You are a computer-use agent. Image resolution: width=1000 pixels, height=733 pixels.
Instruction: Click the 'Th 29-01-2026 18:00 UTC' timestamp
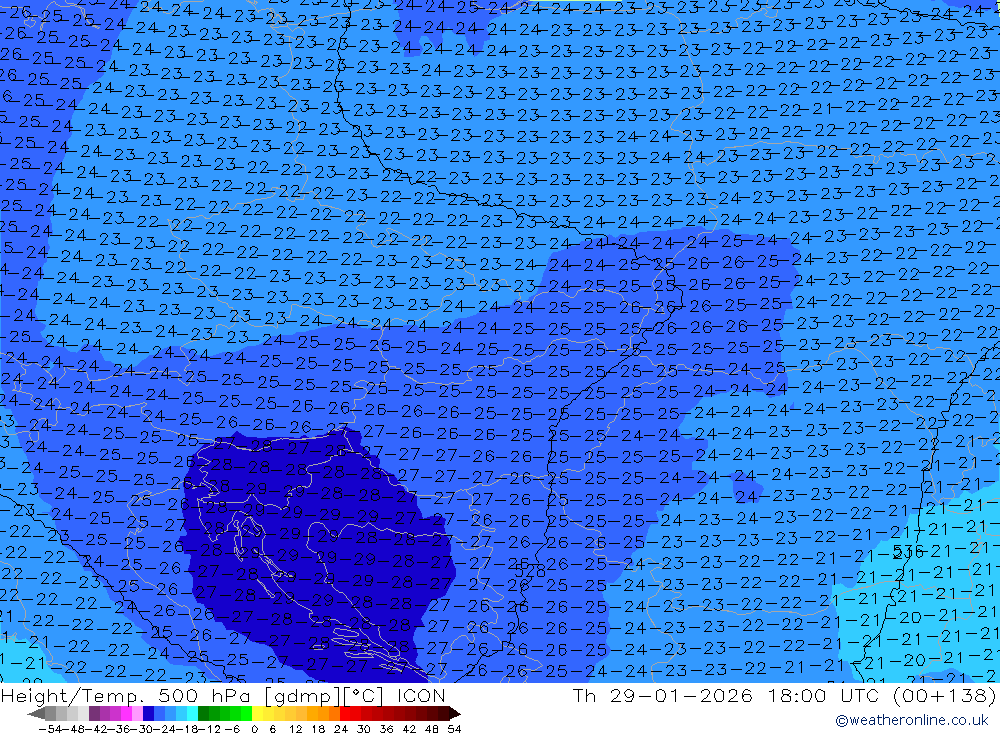tap(725, 695)
